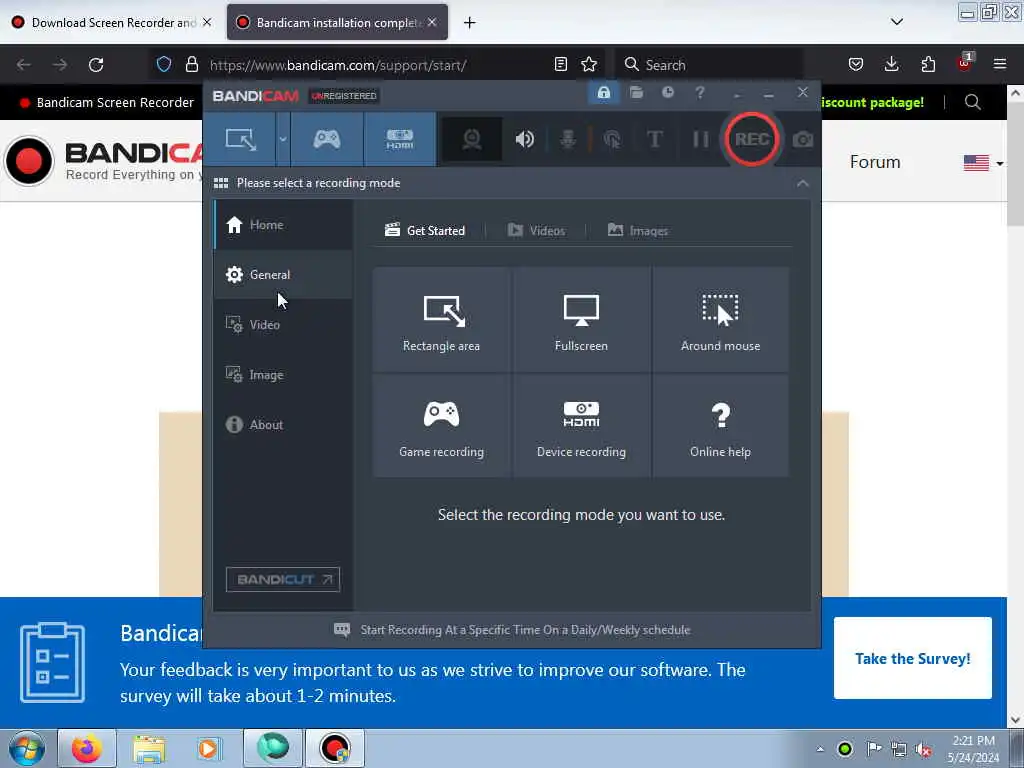Click the lock icon in Bandicam title bar

pyautogui.click(x=603, y=93)
